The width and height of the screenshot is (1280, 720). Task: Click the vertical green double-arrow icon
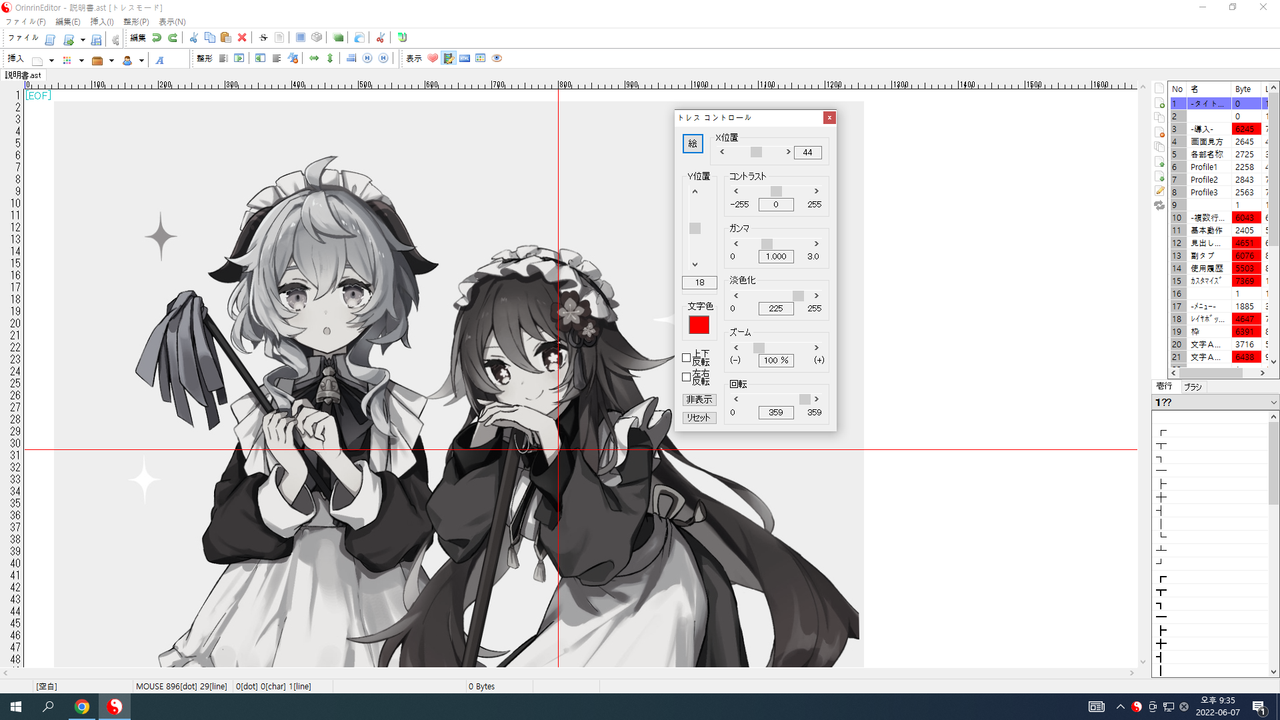tap(330, 58)
